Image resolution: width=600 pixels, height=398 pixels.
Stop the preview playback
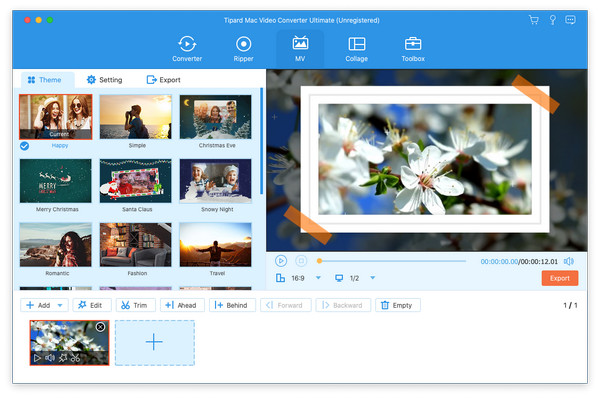tap(301, 261)
